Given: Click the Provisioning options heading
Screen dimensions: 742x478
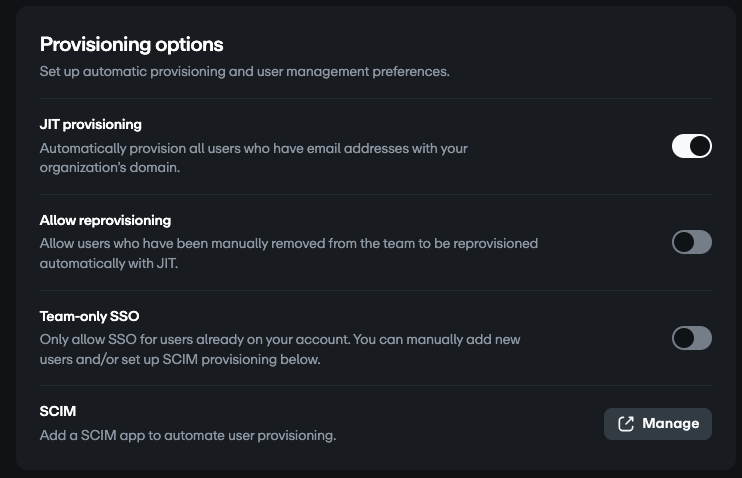Looking at the screenshot, I should (131, 44).
